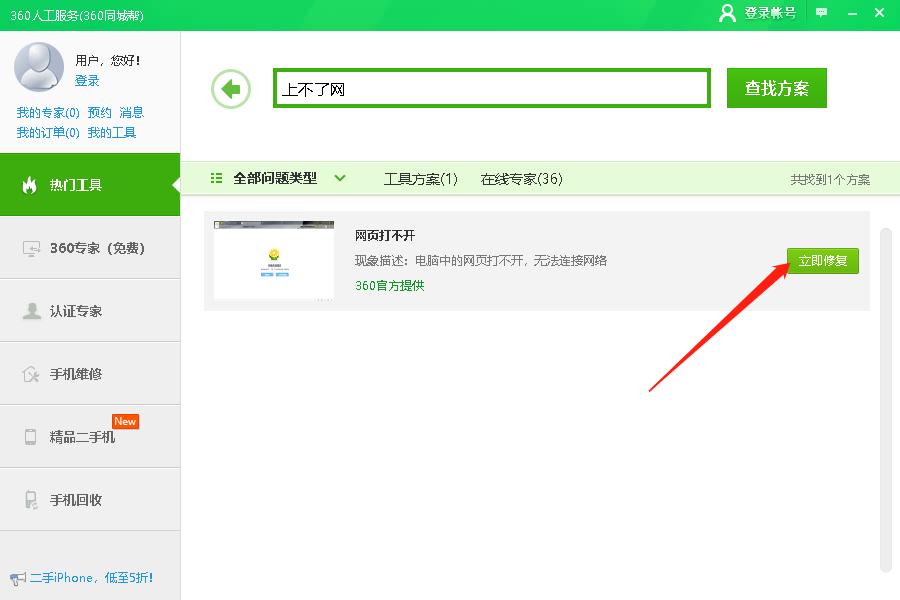This screenshot has width=900, height=600.
Task: Open the feedback speech-bubble icon in titlebar
Action: tap(820, 13)
